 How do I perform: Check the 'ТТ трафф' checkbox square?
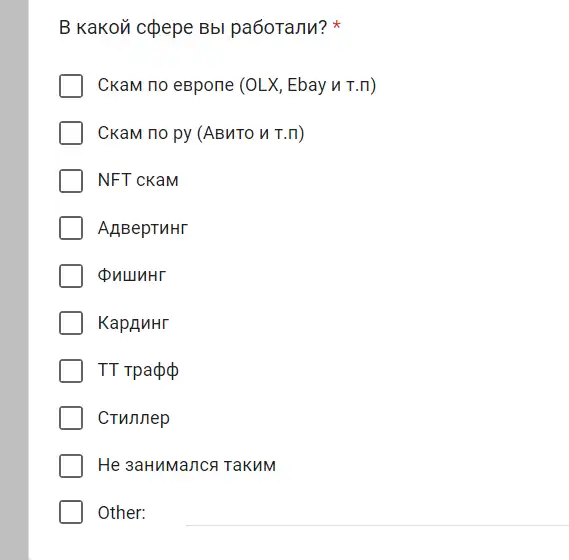tap(71, 371)
